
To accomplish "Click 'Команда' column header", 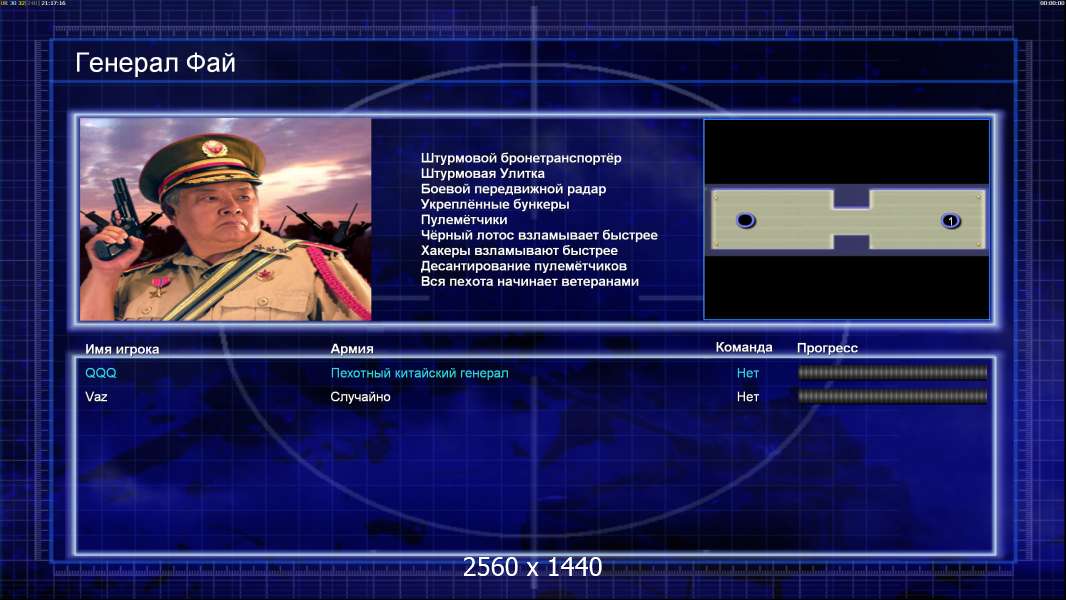I will pos(744,347).
